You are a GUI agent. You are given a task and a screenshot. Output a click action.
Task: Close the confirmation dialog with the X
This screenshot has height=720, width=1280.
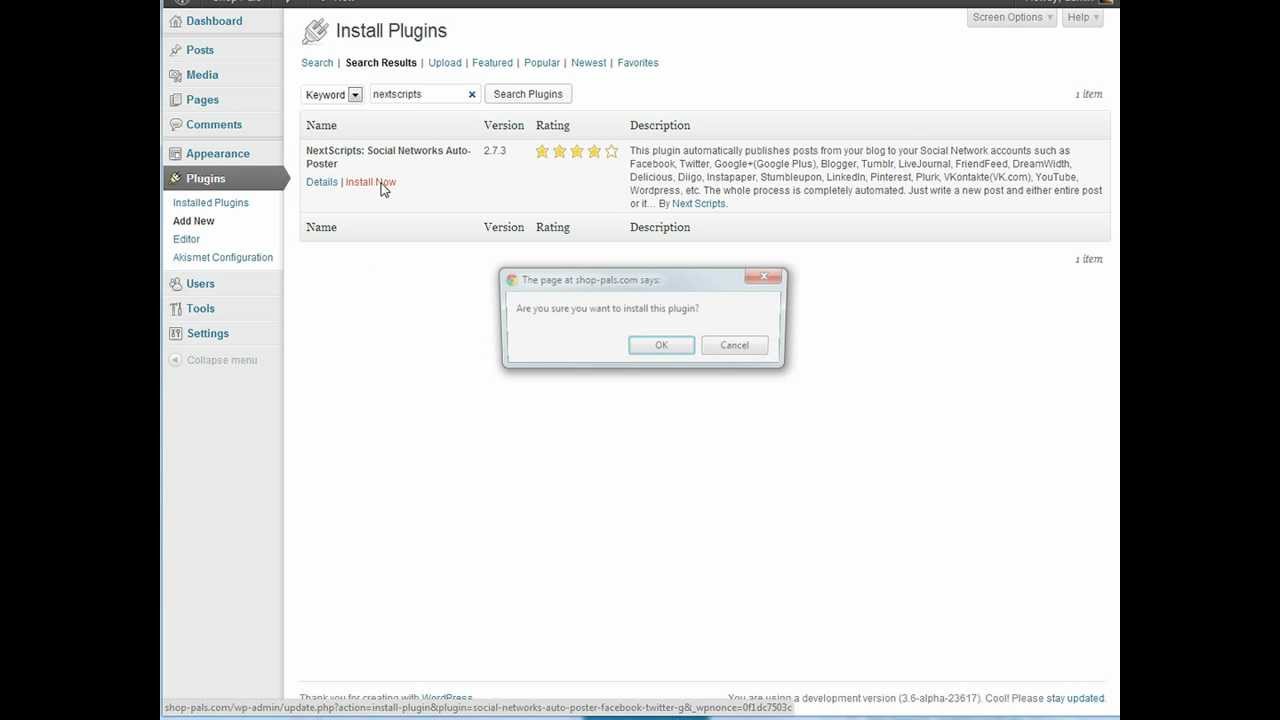tap(763, 277)
